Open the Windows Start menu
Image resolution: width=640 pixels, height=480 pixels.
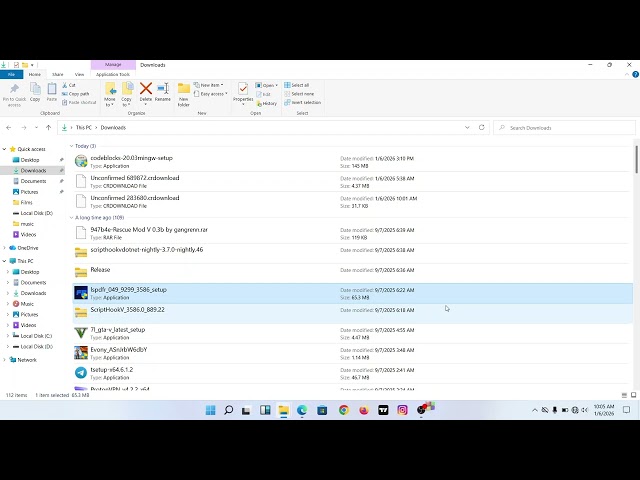[x=211, y=410]
